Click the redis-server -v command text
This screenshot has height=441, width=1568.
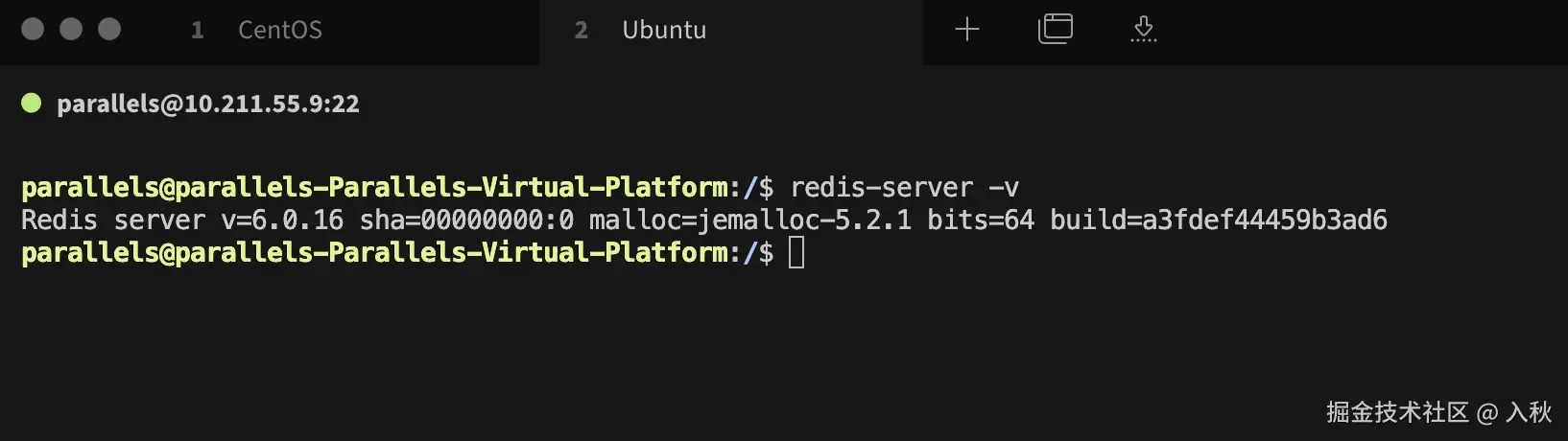(904, 187)
